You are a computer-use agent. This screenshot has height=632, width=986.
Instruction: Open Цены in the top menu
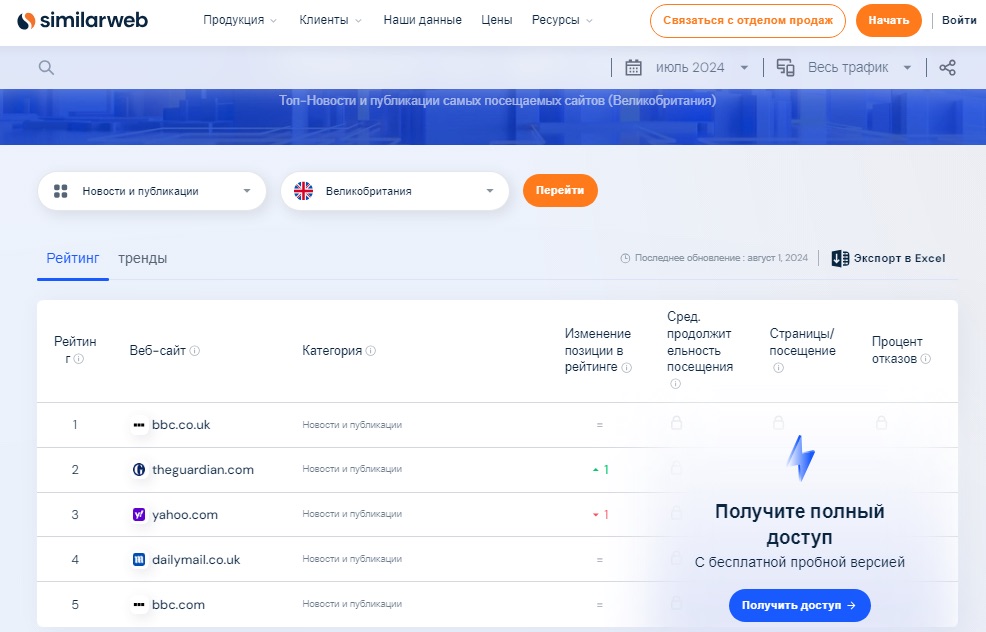pos(497,20)
